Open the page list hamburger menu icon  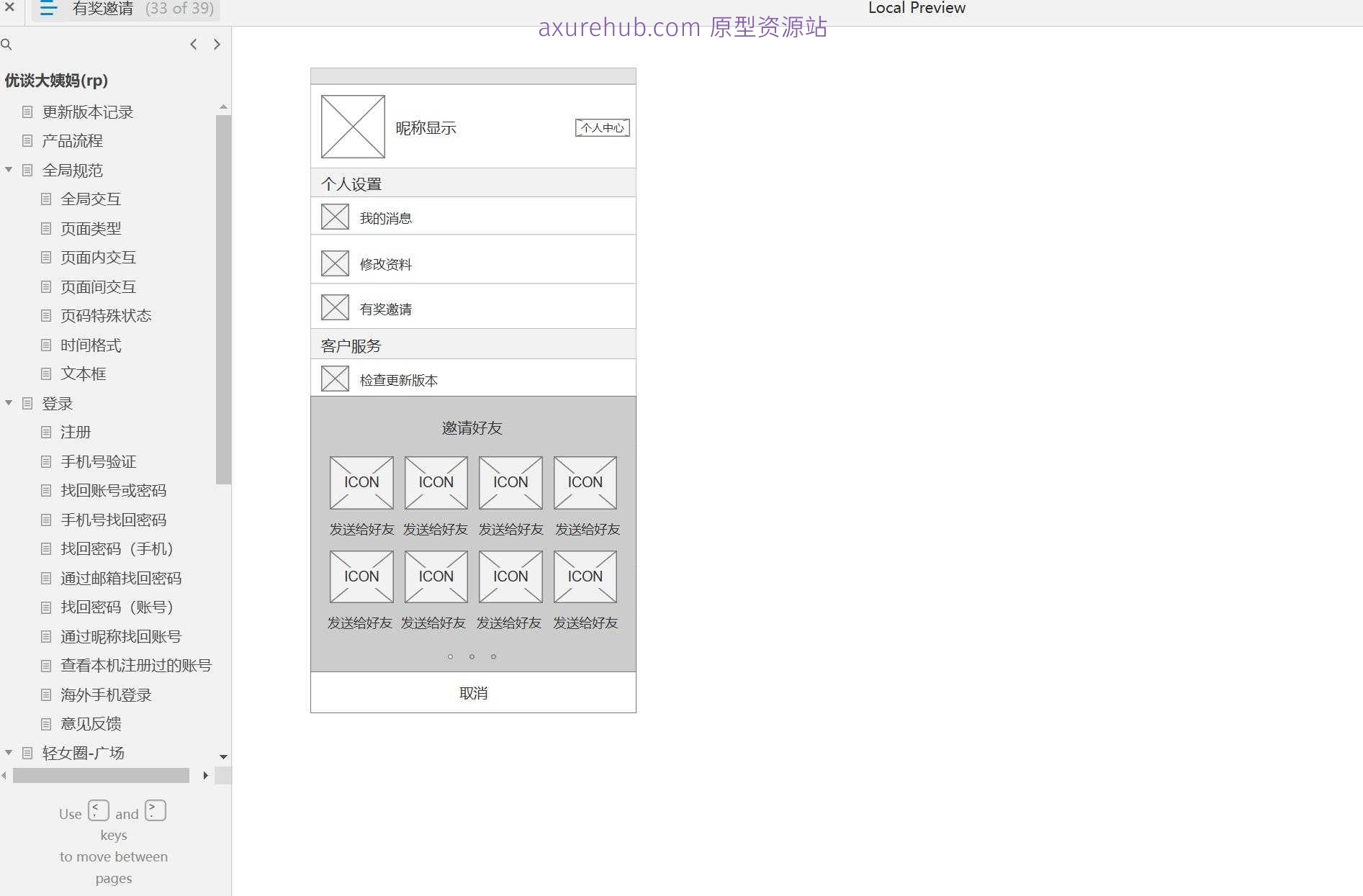coord(48,9)
